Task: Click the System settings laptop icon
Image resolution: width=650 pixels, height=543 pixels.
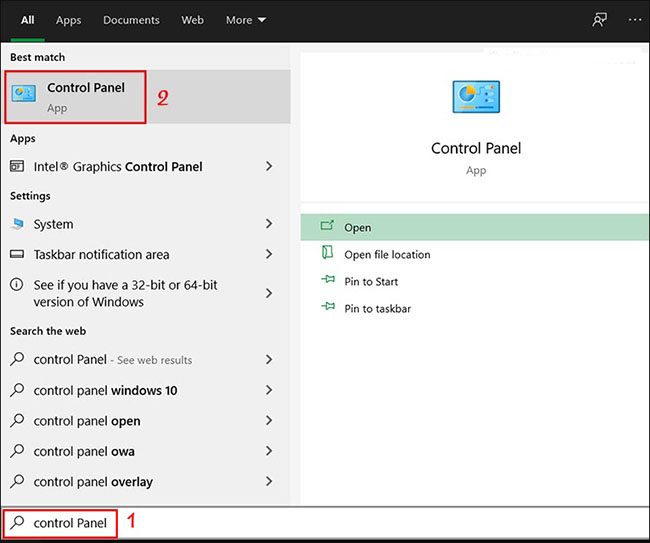Action: 17,224
